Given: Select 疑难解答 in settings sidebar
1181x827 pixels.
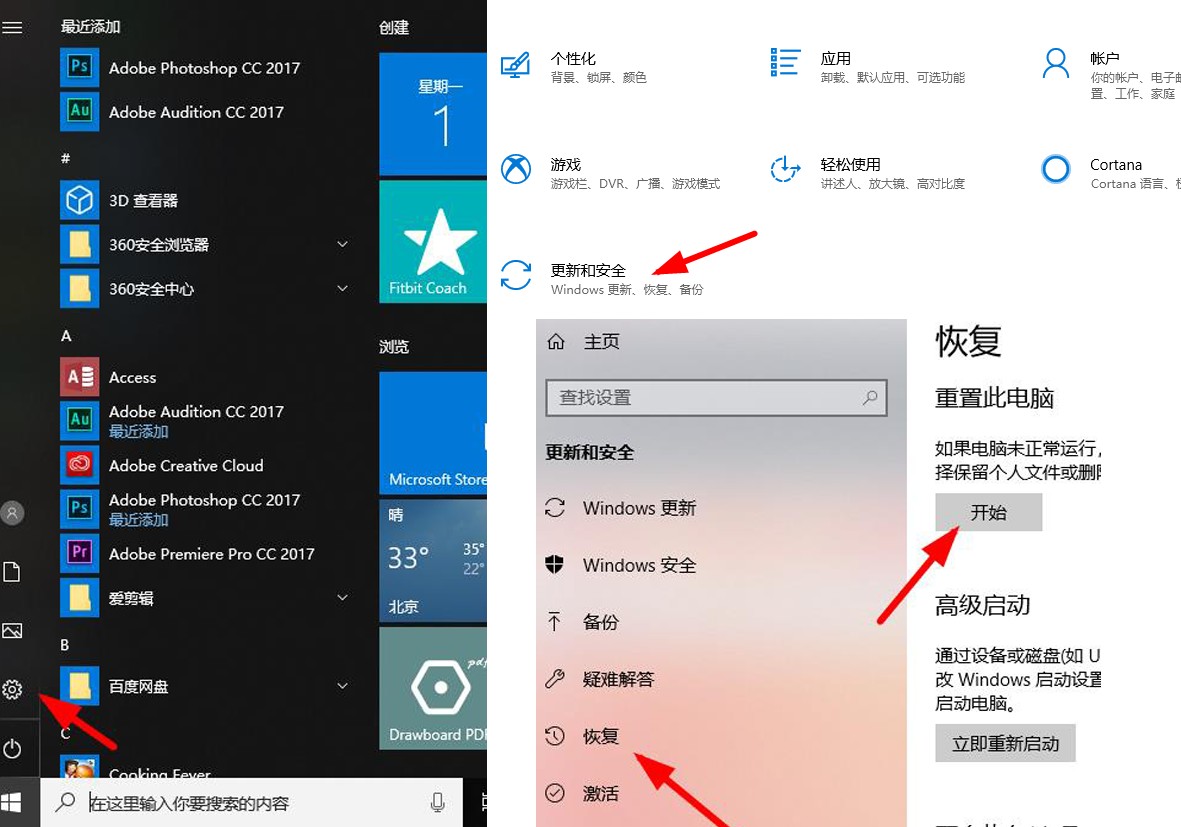Looking at the screenshot, I should [600, 679].
